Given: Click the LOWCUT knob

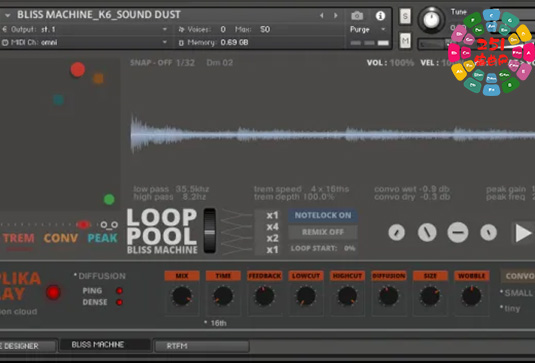Looking at the screenshot, I should (x=306, y=296).
